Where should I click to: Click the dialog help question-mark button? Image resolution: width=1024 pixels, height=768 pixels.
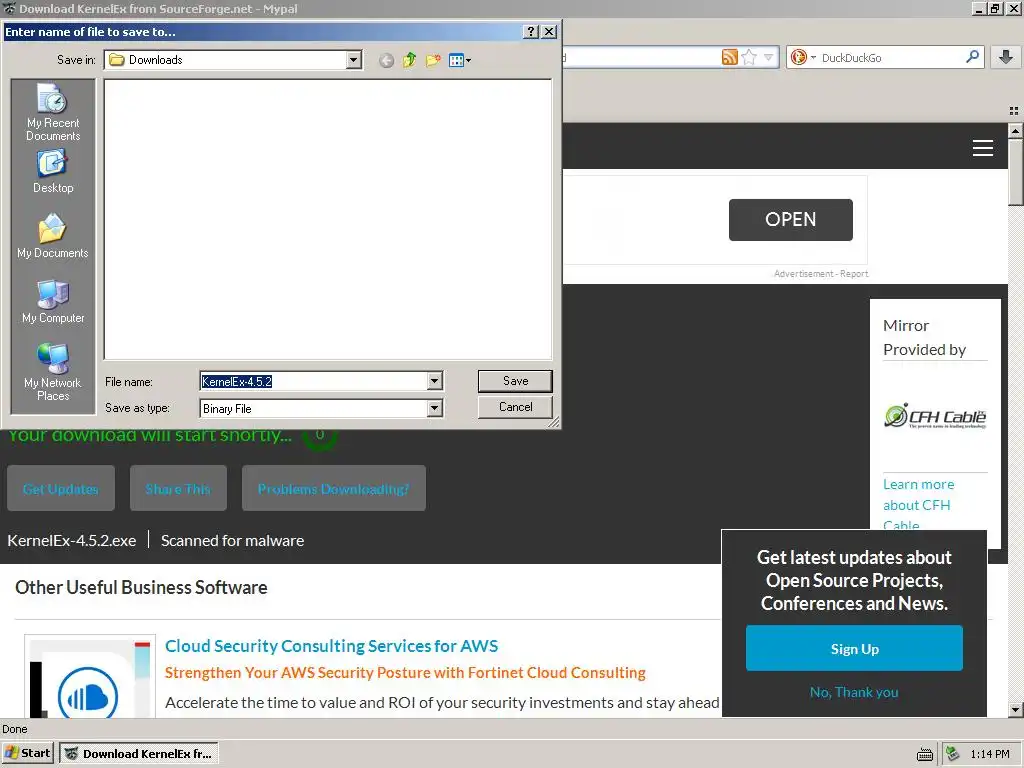[x=531, y=31]
